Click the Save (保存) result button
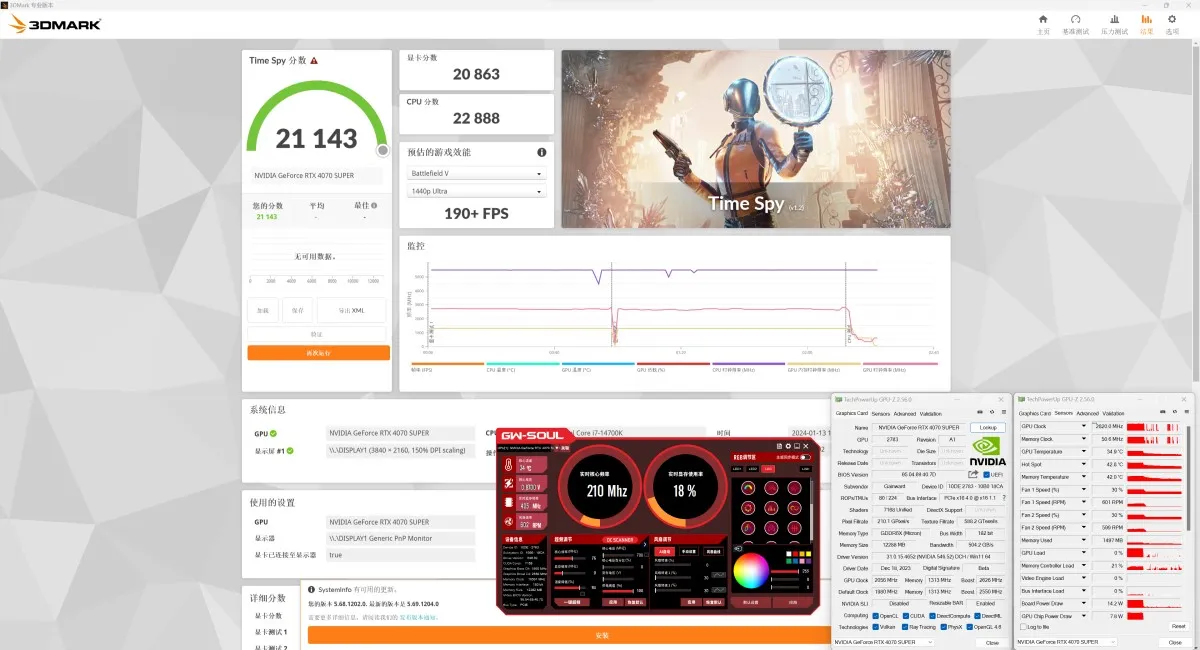The width and height of the screenshot is (1200, 650). pos(297,310)
